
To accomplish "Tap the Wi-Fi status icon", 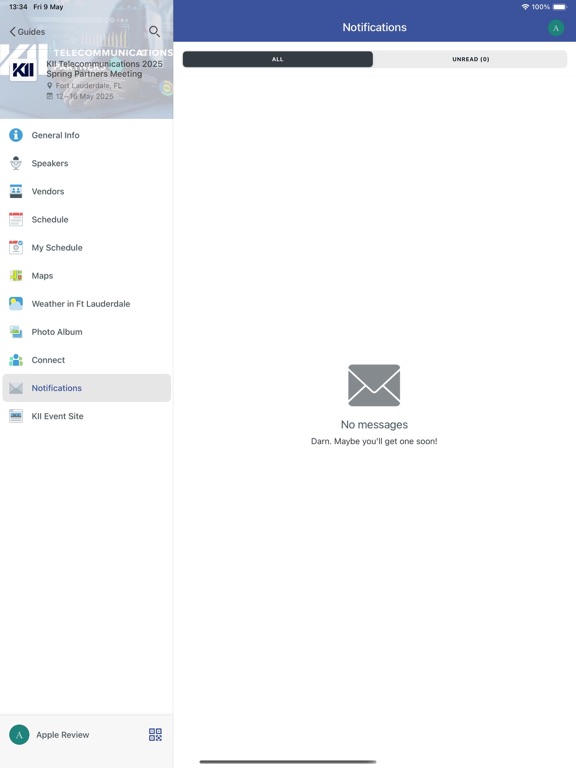I will click(525, 7).
